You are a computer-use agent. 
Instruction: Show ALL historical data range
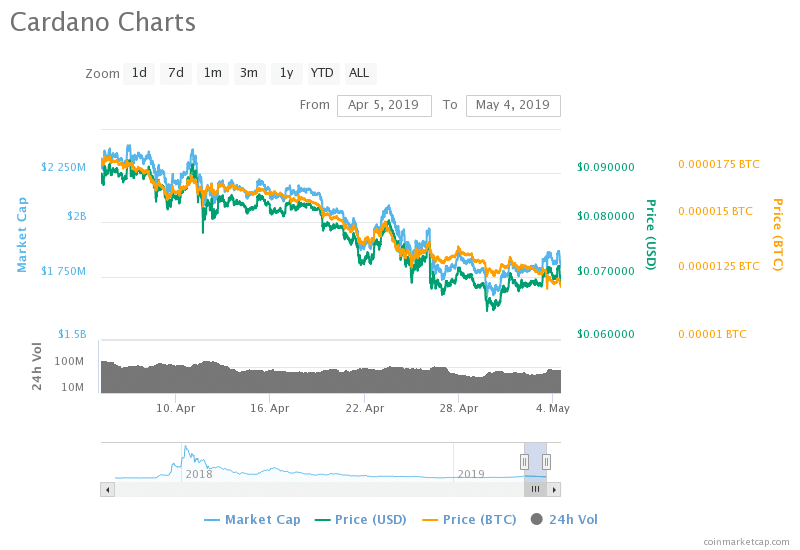point(359,73)
